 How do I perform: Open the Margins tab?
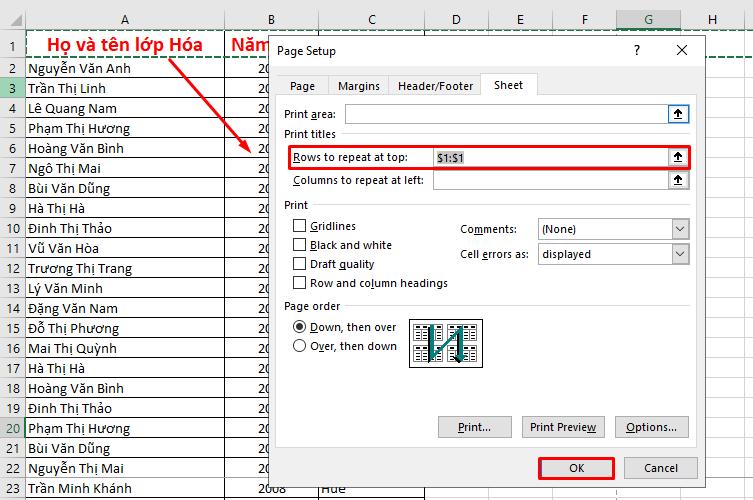coord(359,86)
